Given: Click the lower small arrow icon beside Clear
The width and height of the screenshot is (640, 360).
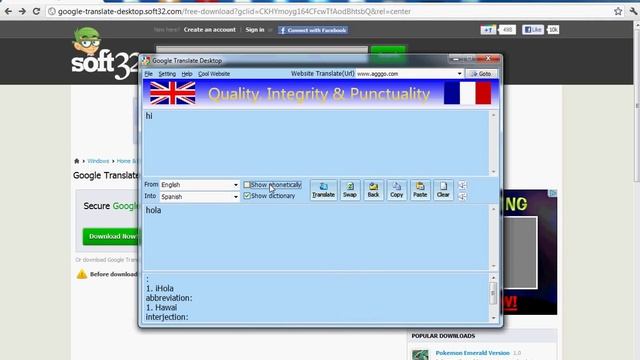Looking at the screenshot, I should tap(462, 196).
